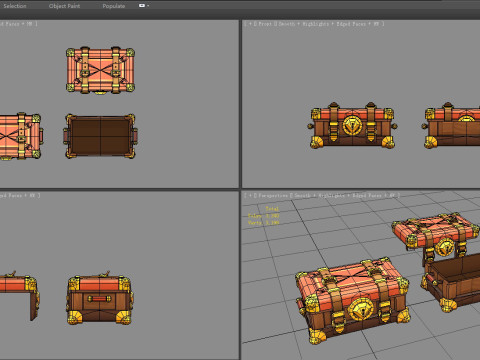This screenshot has height=360, width=480.
Task: Open the Perspective viewport's Smooth + Highlights menu
Action: point(320,195)
